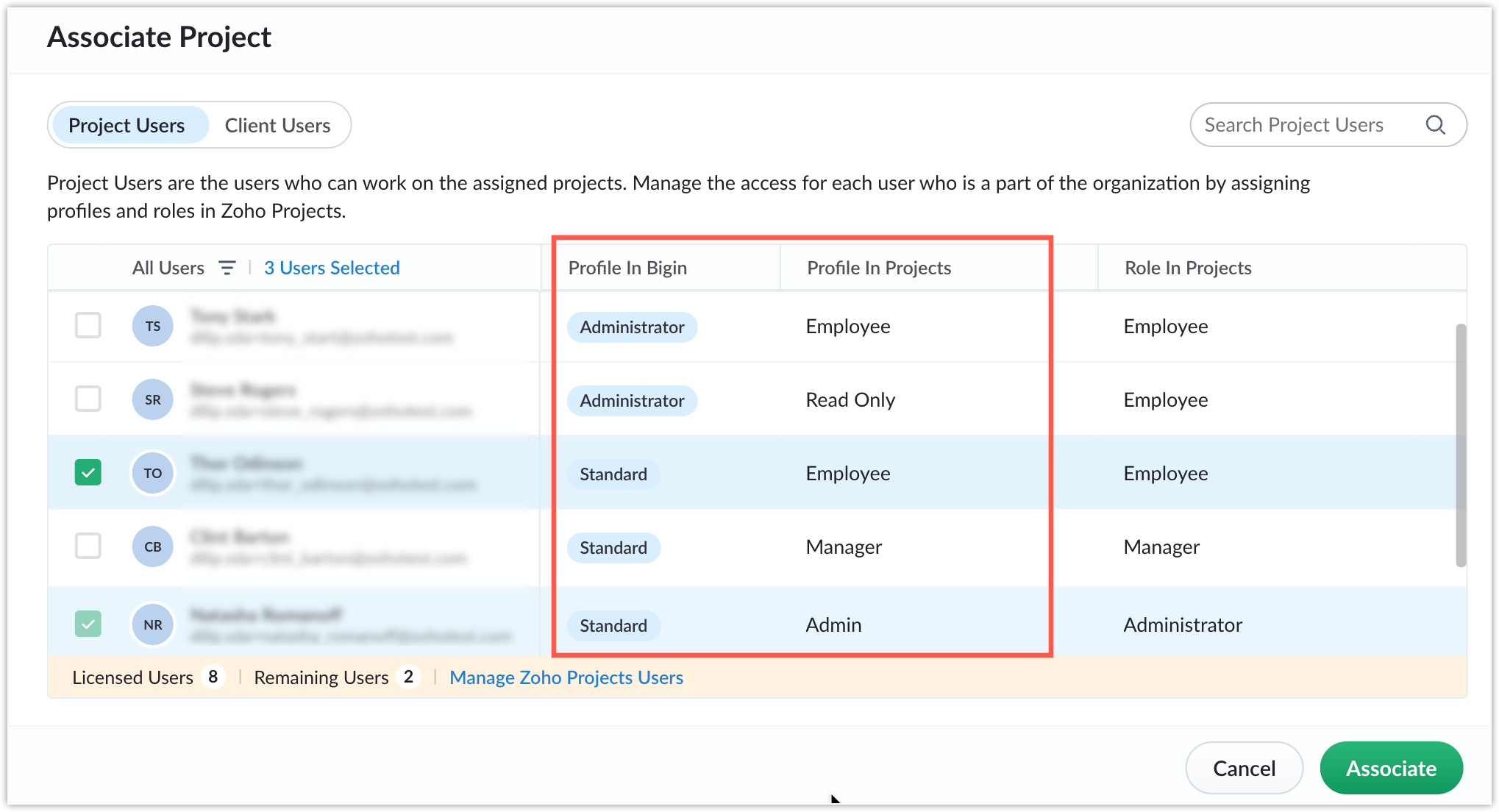The height and width of the screenshot is (812, 1499).
Task: Click Standard Bigin badge in CB row
Action: [x=613, y=547]
